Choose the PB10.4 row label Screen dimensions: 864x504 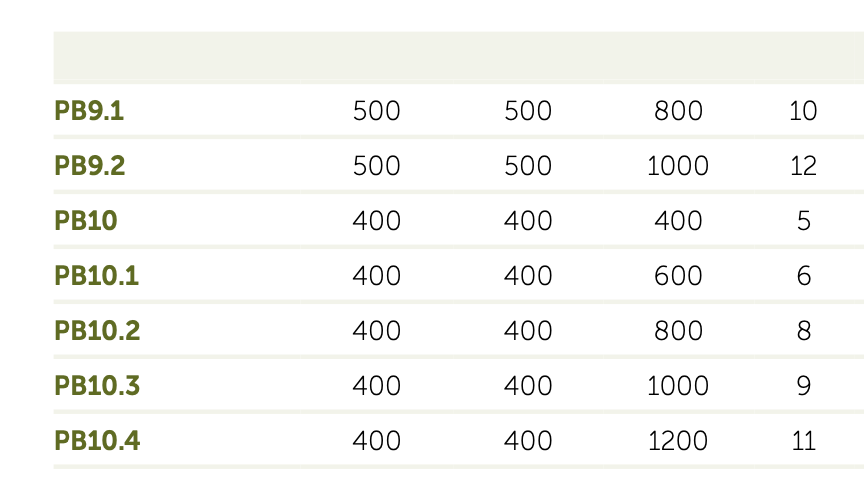coord(98,440)
